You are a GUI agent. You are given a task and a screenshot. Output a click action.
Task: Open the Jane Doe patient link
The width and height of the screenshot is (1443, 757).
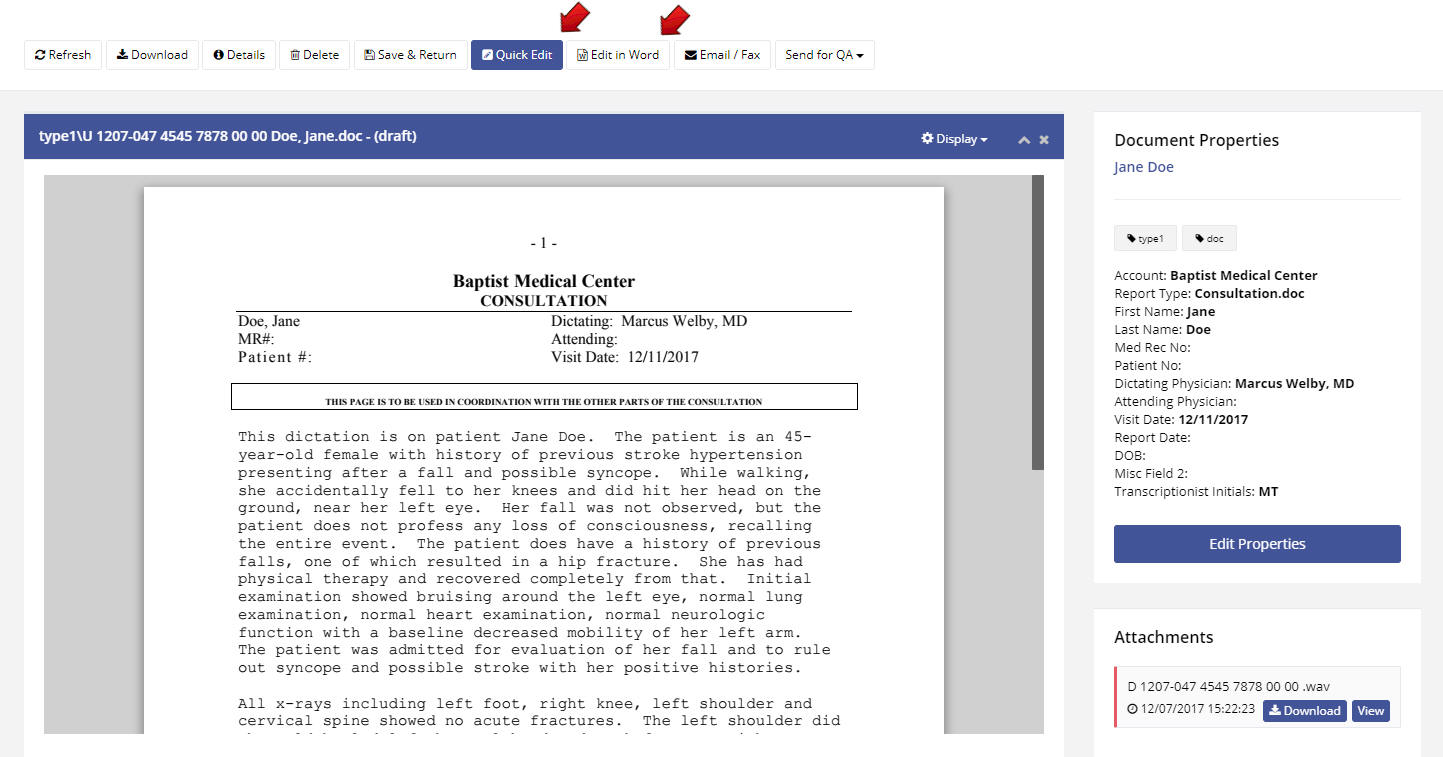[1143, 166]
